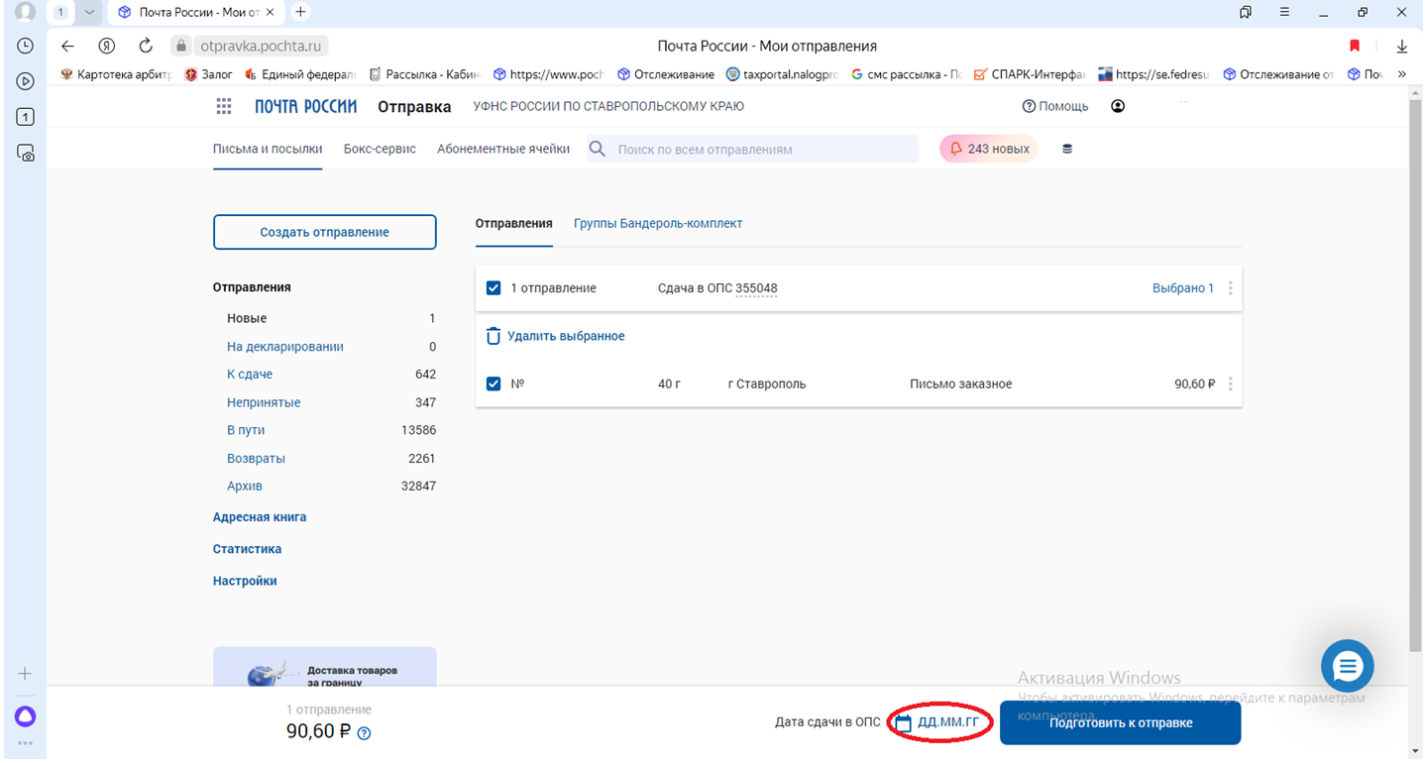The image size is (1426, 763).
Task: Click the balance coins icon
Action: tap(1067, 149)
